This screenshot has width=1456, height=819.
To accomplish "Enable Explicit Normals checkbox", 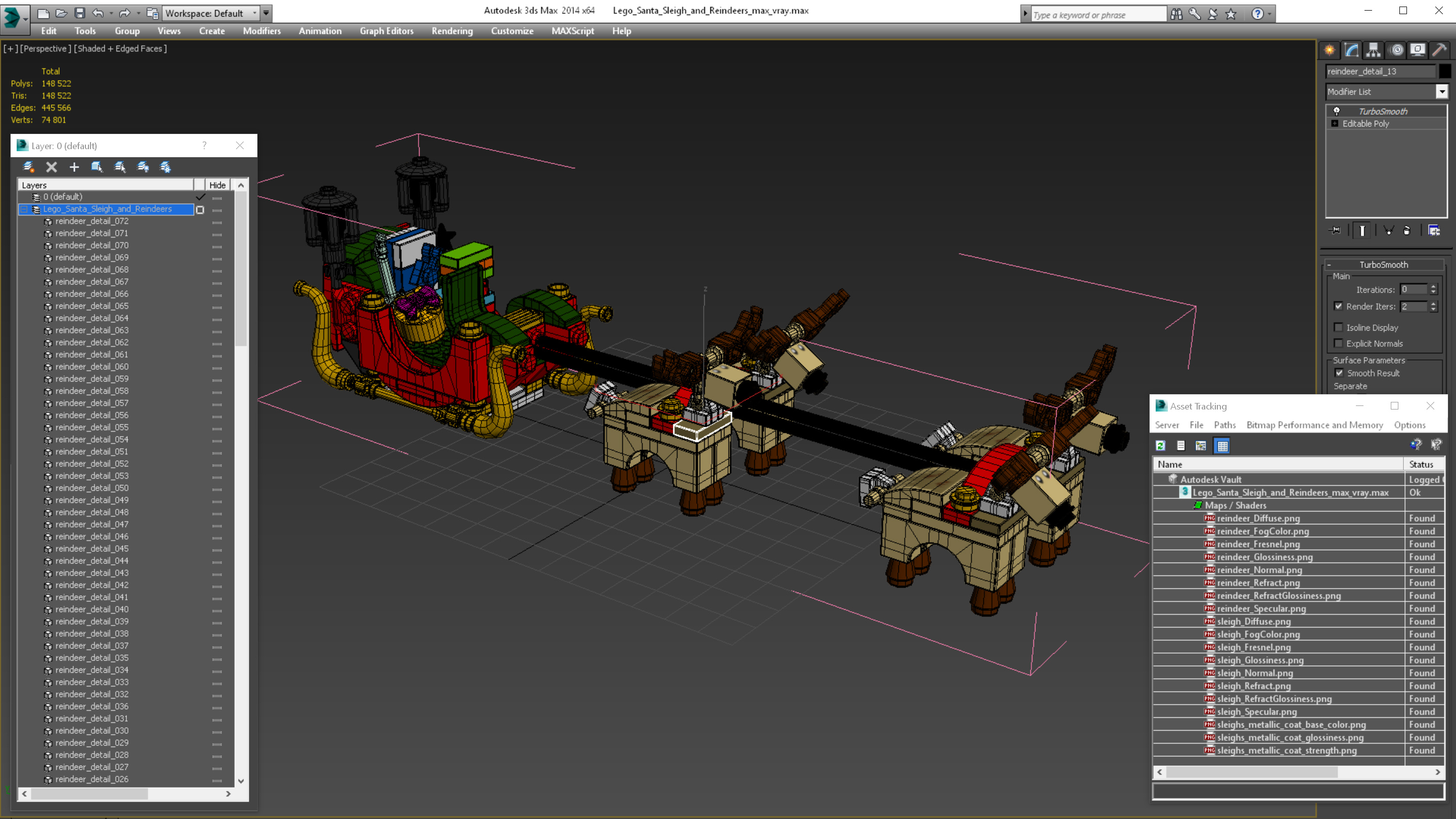I will click(1338, 343).
